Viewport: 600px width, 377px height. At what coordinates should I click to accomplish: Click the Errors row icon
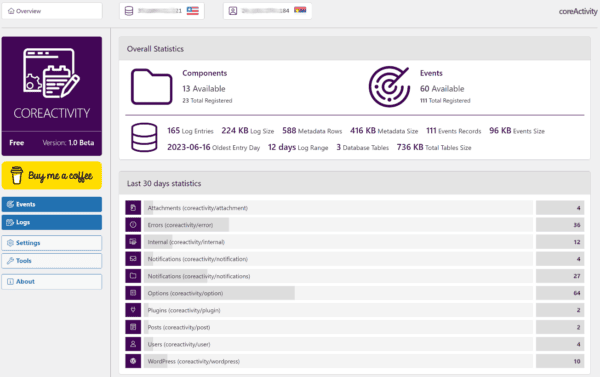[x=133, y=225]
